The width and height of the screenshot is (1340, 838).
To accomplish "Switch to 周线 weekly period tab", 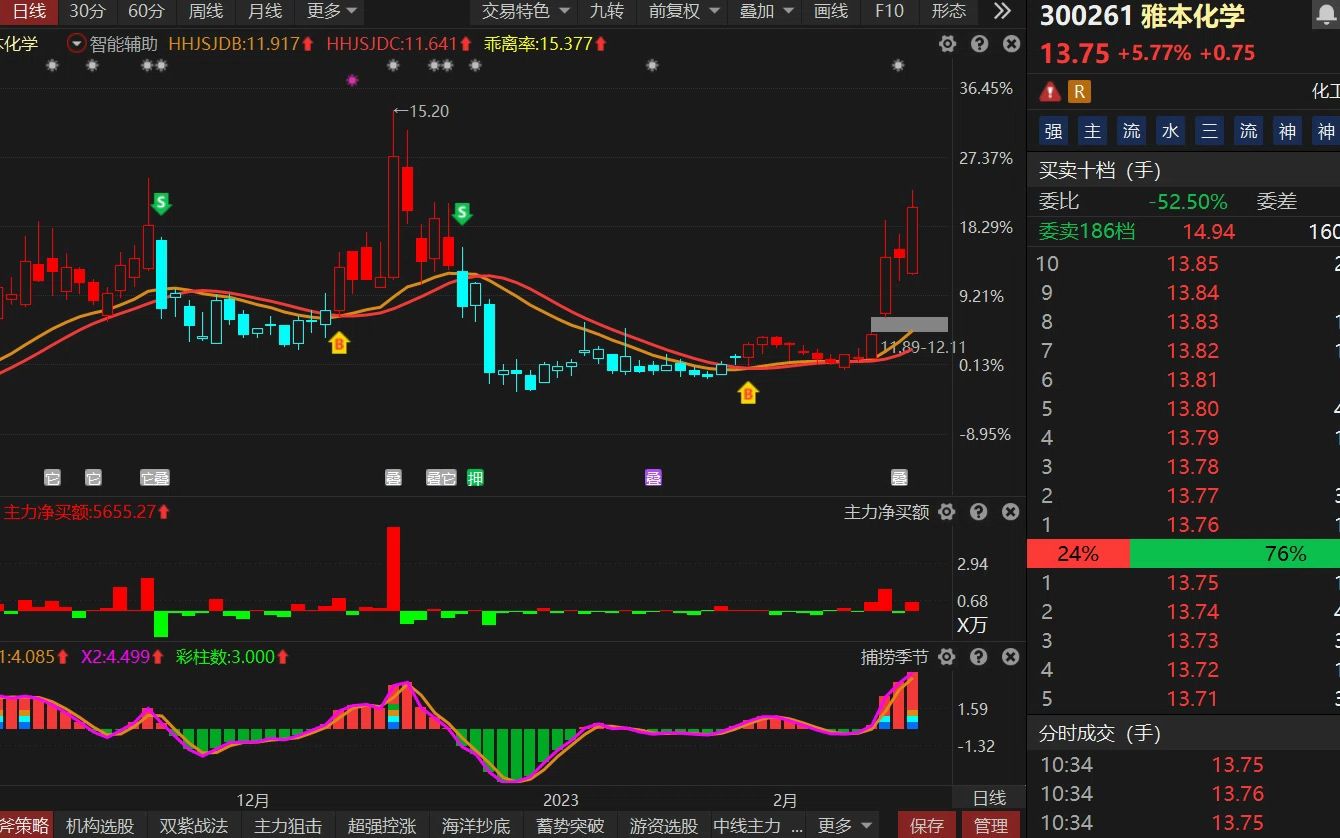I will point(205,11).
